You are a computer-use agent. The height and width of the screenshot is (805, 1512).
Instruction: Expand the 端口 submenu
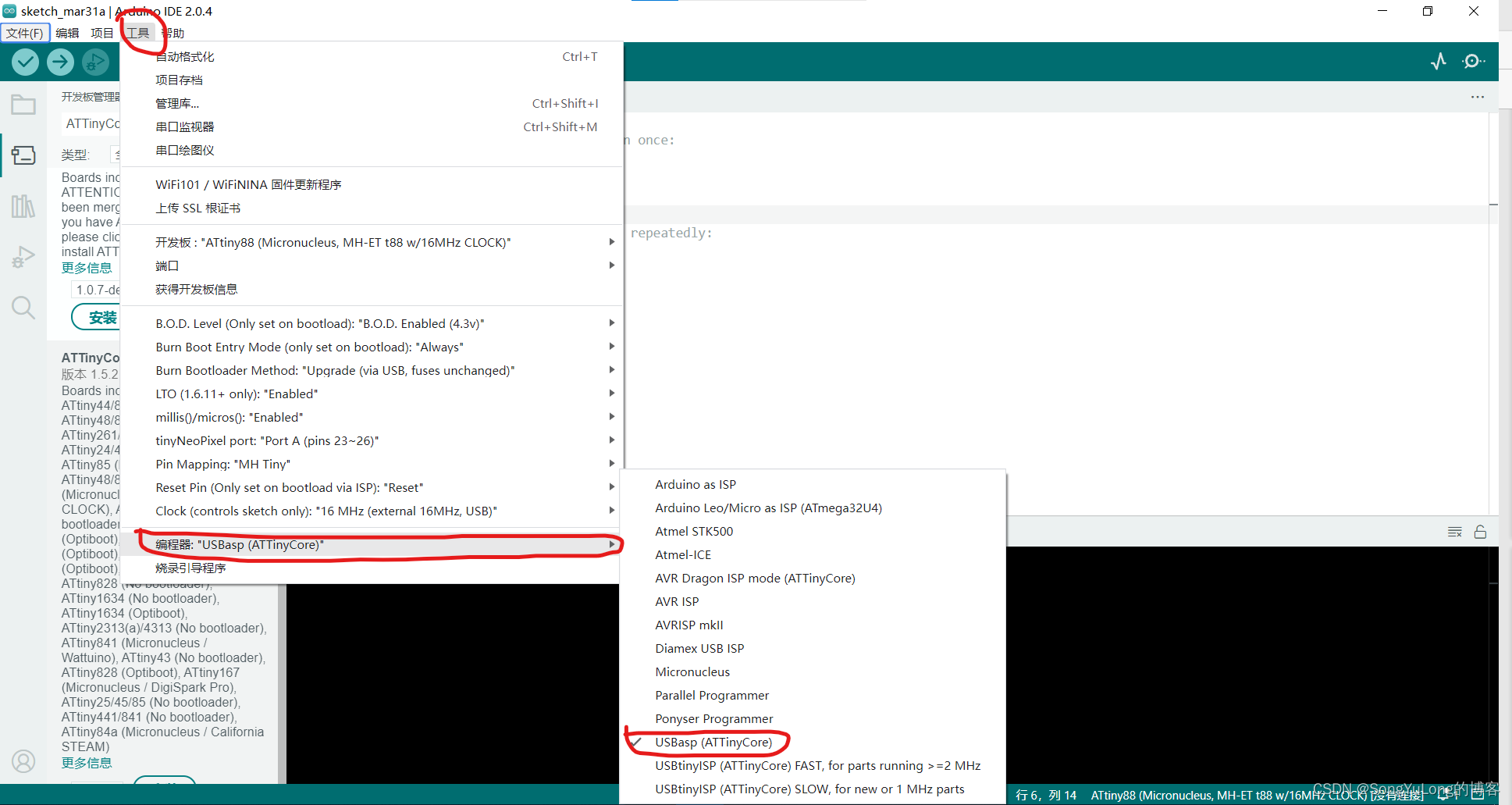coord(372,265)
